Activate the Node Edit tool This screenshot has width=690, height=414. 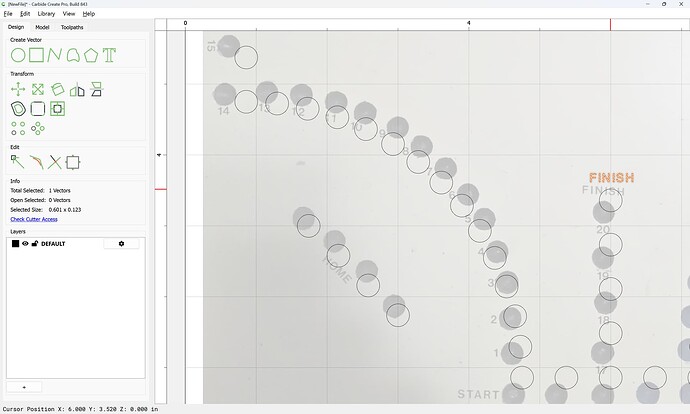(x=18, y=162)
